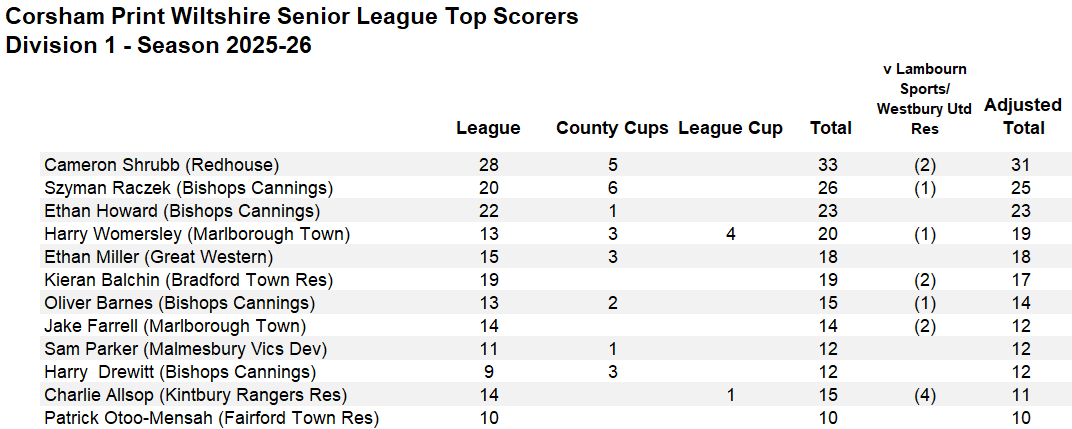Screen dimensions: 1072x429
Task: Select Harry Womersley (Marlborough Town) name
Action: (x=198, y=235)
